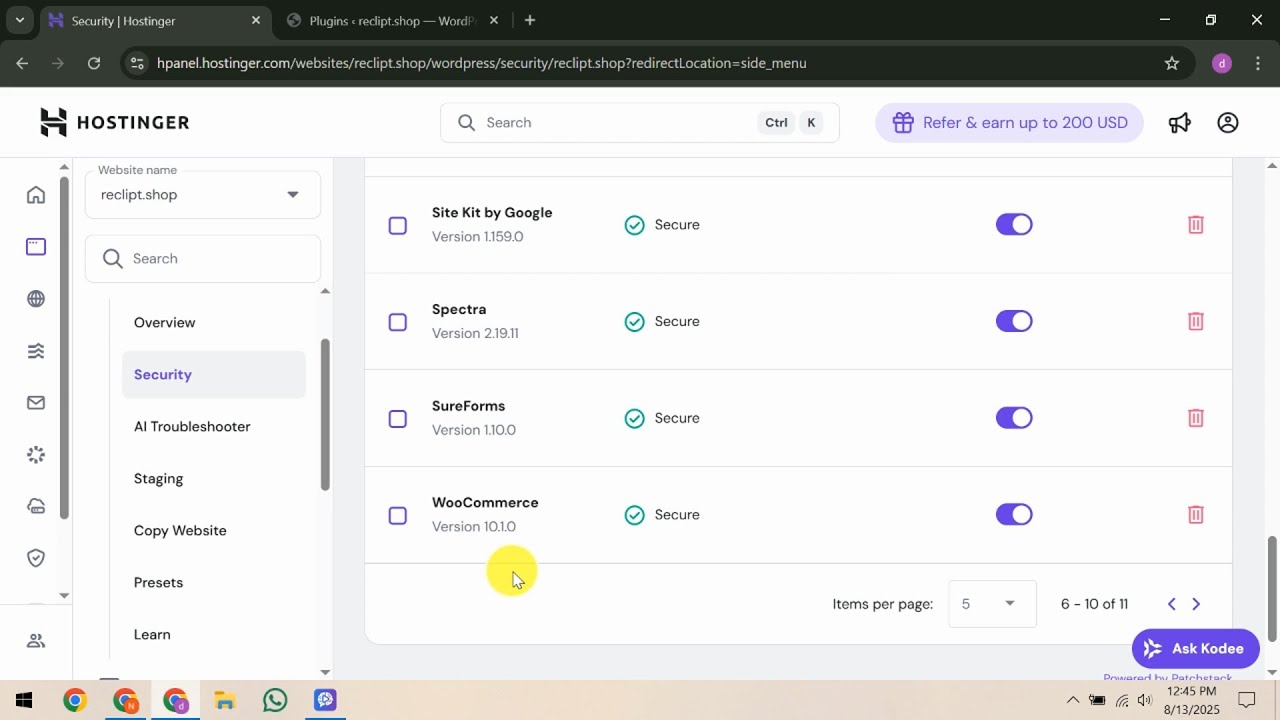Bookmark this page with star icon
This screenshot has width=1280, height=720.
point(1172,63)
